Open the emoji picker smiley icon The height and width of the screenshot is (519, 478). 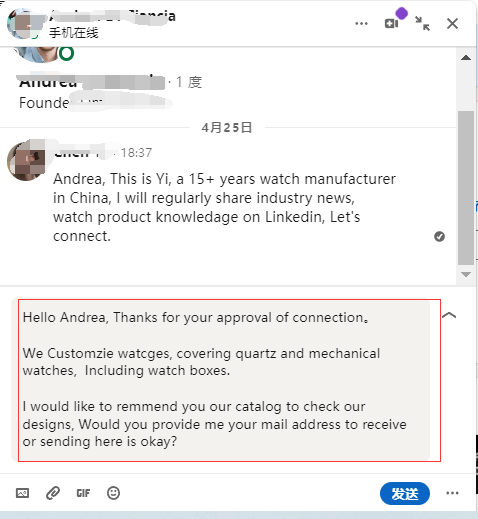(113, 493)
